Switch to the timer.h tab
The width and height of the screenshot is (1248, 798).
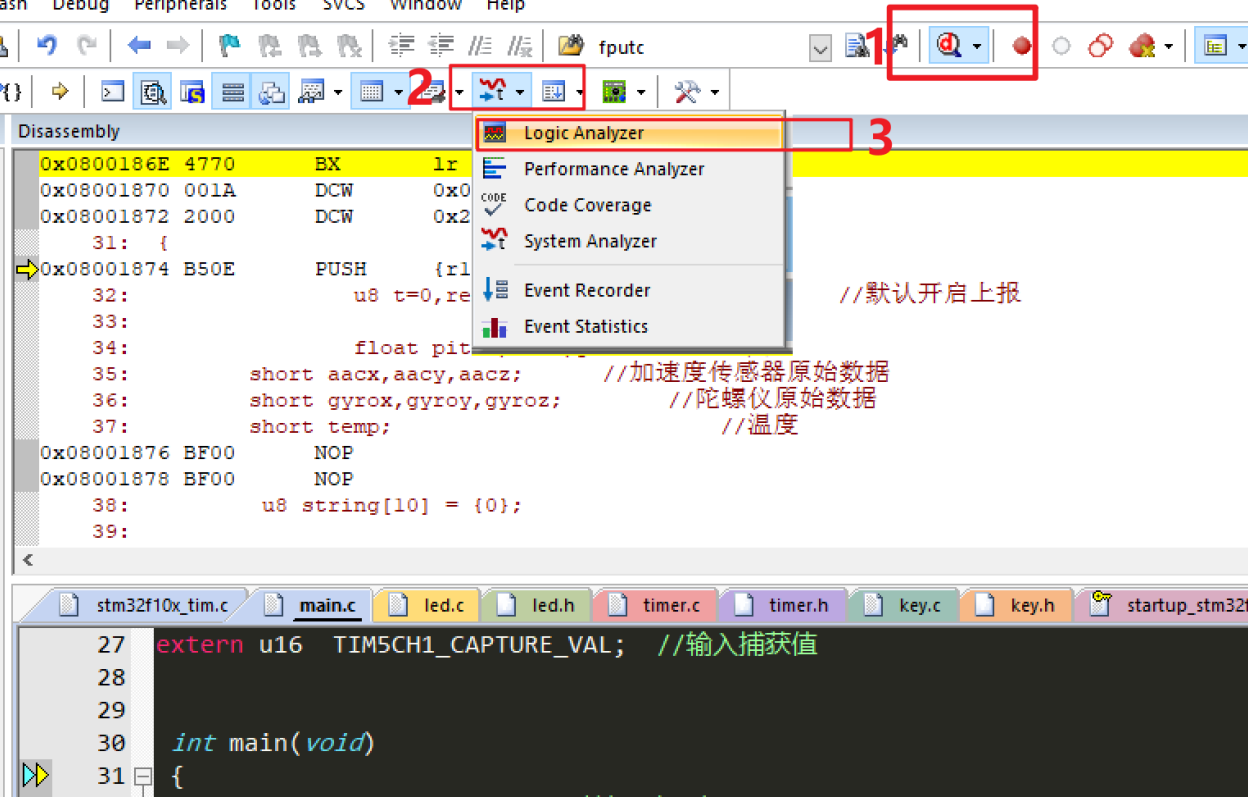(782, 605)
